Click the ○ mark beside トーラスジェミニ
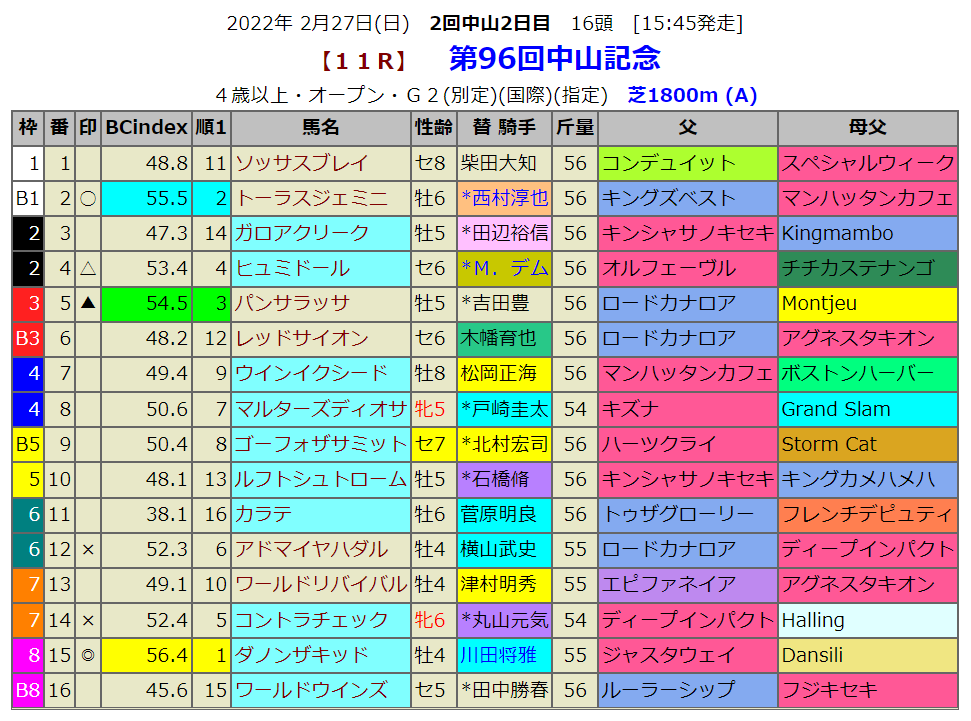 coord(88,198)
